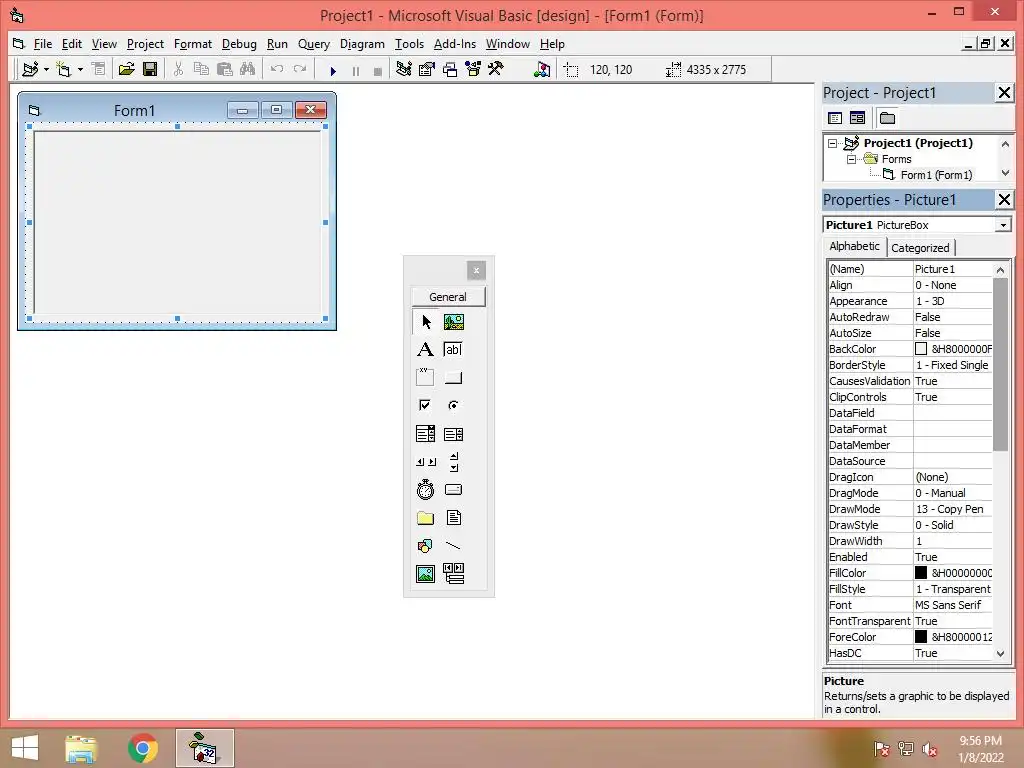
Task: Choose the DirListBox folder control tool
Action: (426, 518)
